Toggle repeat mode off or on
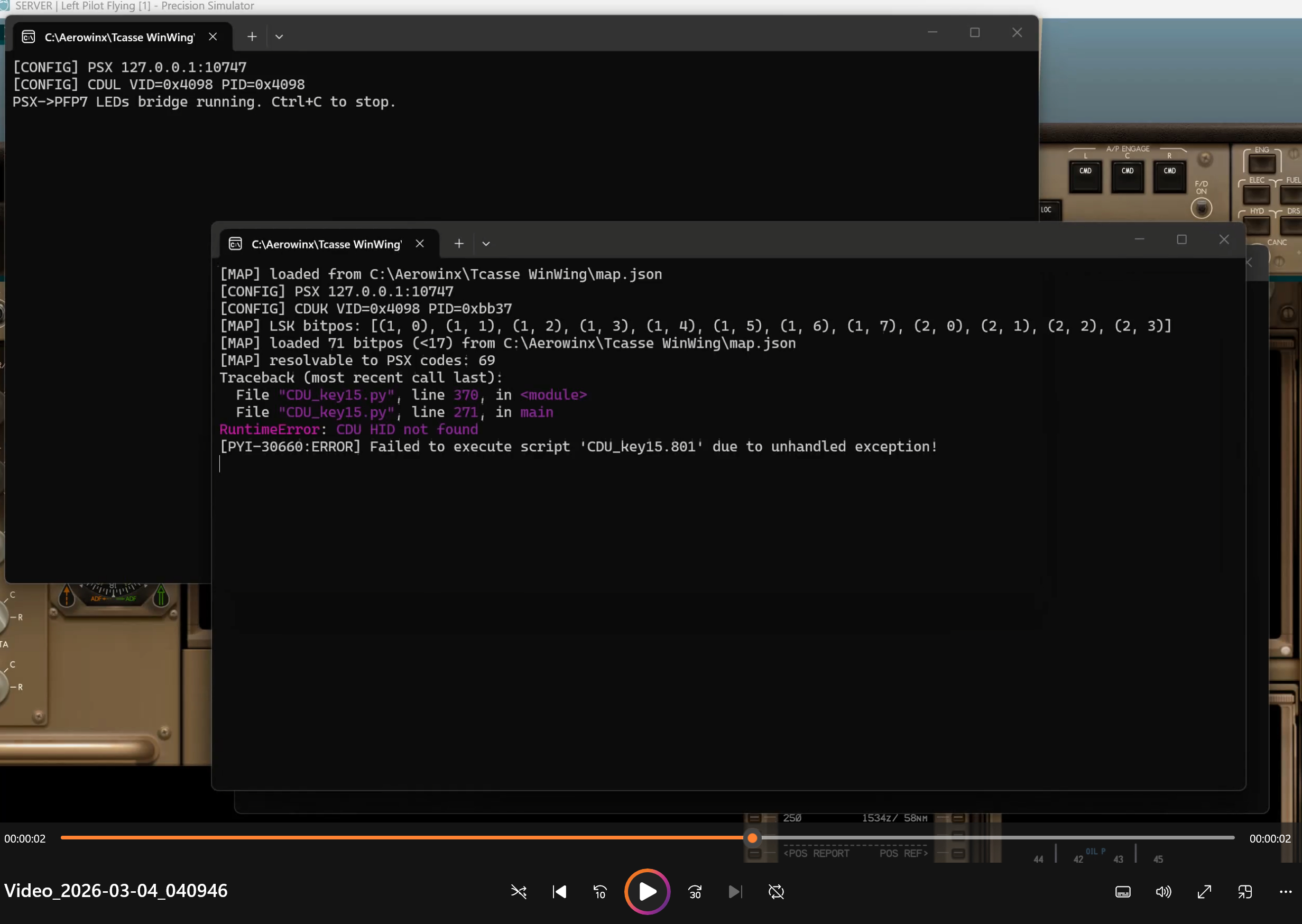This screenshot has width=1302, height=924. click(776, 892)
